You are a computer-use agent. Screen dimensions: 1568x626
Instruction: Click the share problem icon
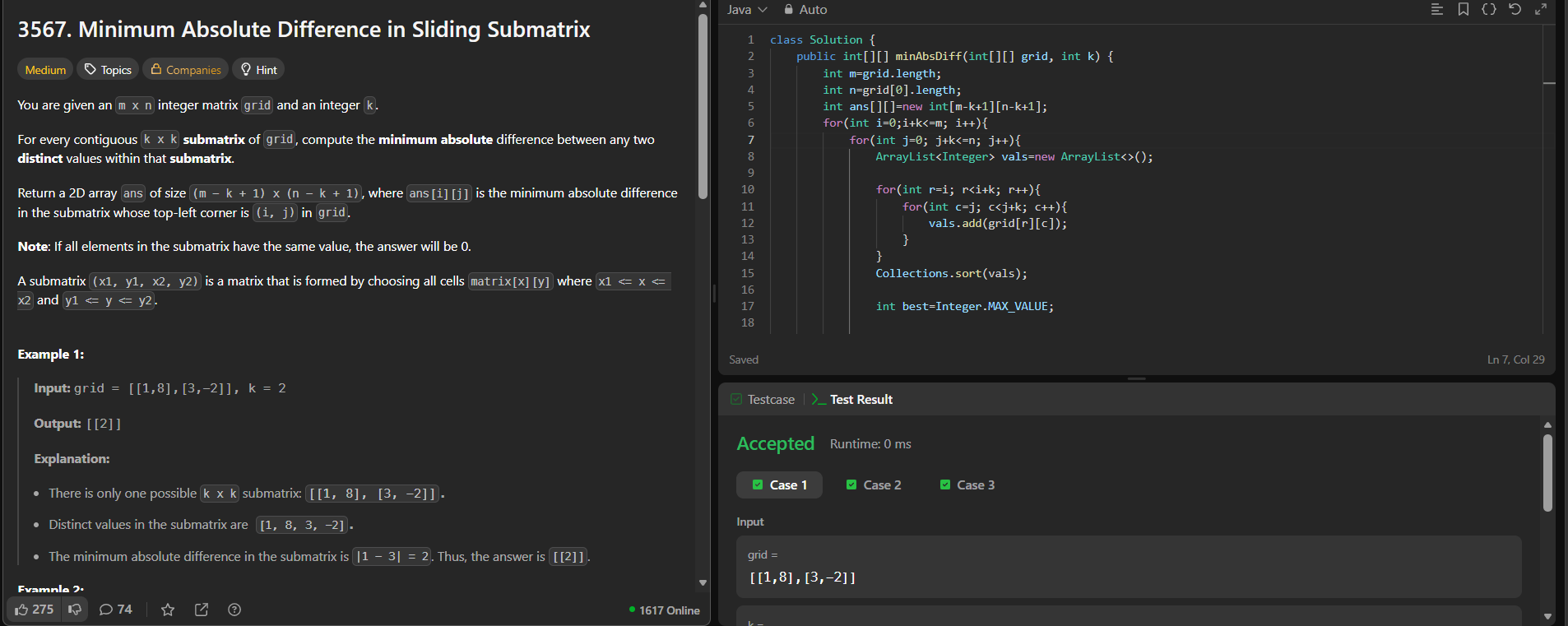tap(201, 610)
